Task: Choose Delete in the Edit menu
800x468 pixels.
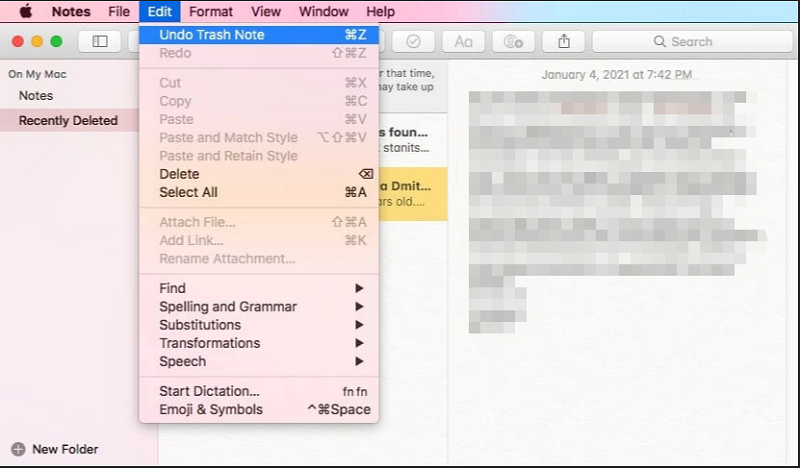Action: [259, 174]
